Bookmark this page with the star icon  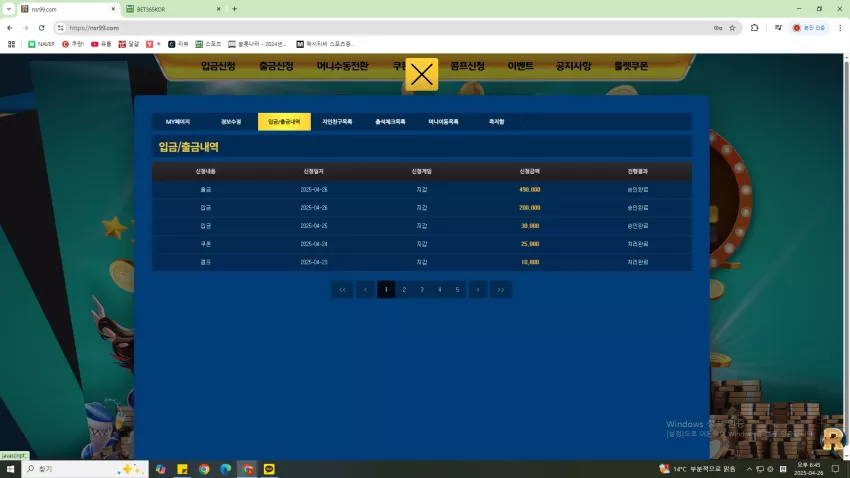(732, 28)
